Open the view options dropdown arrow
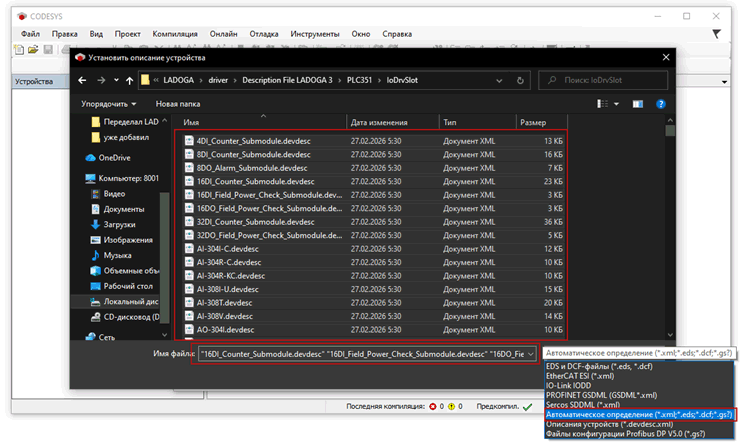The width and height of the screenshot is (747, 446). pos(616,104)
